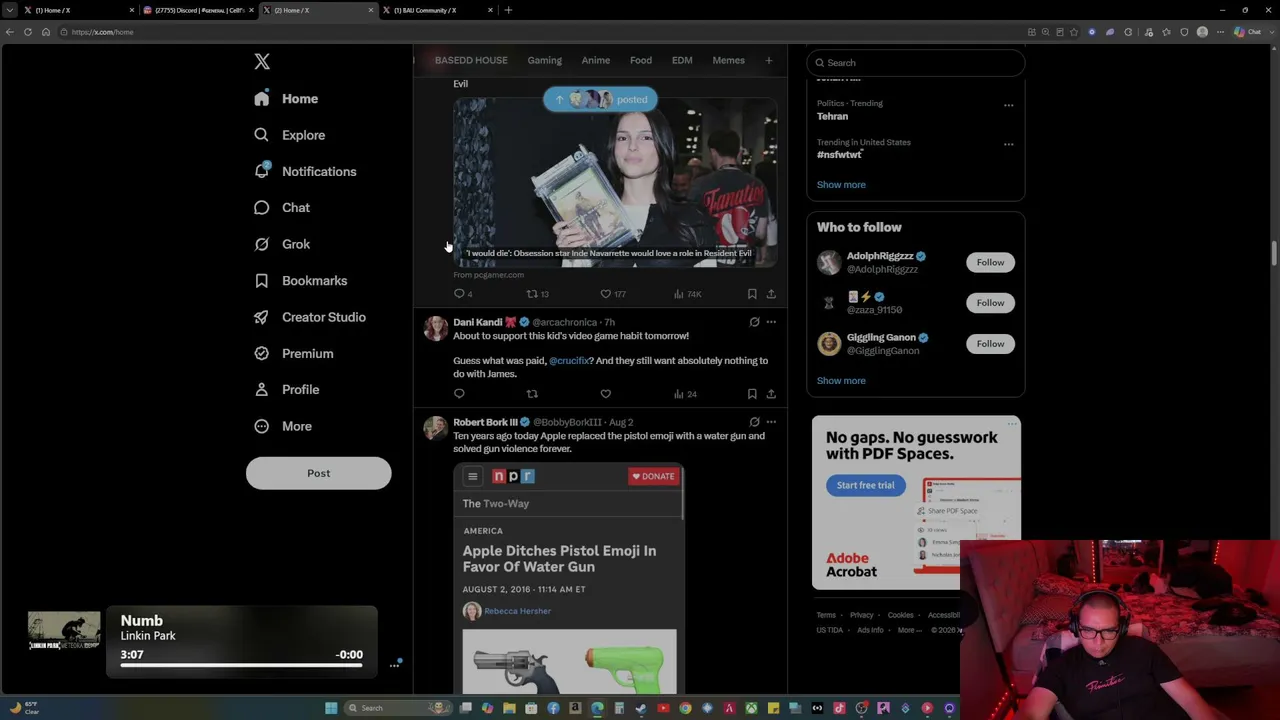Like Dani Kandi's post
The height and width of the screenshot is (720, 1280).
pyautogui.click(x=605, y=394)
